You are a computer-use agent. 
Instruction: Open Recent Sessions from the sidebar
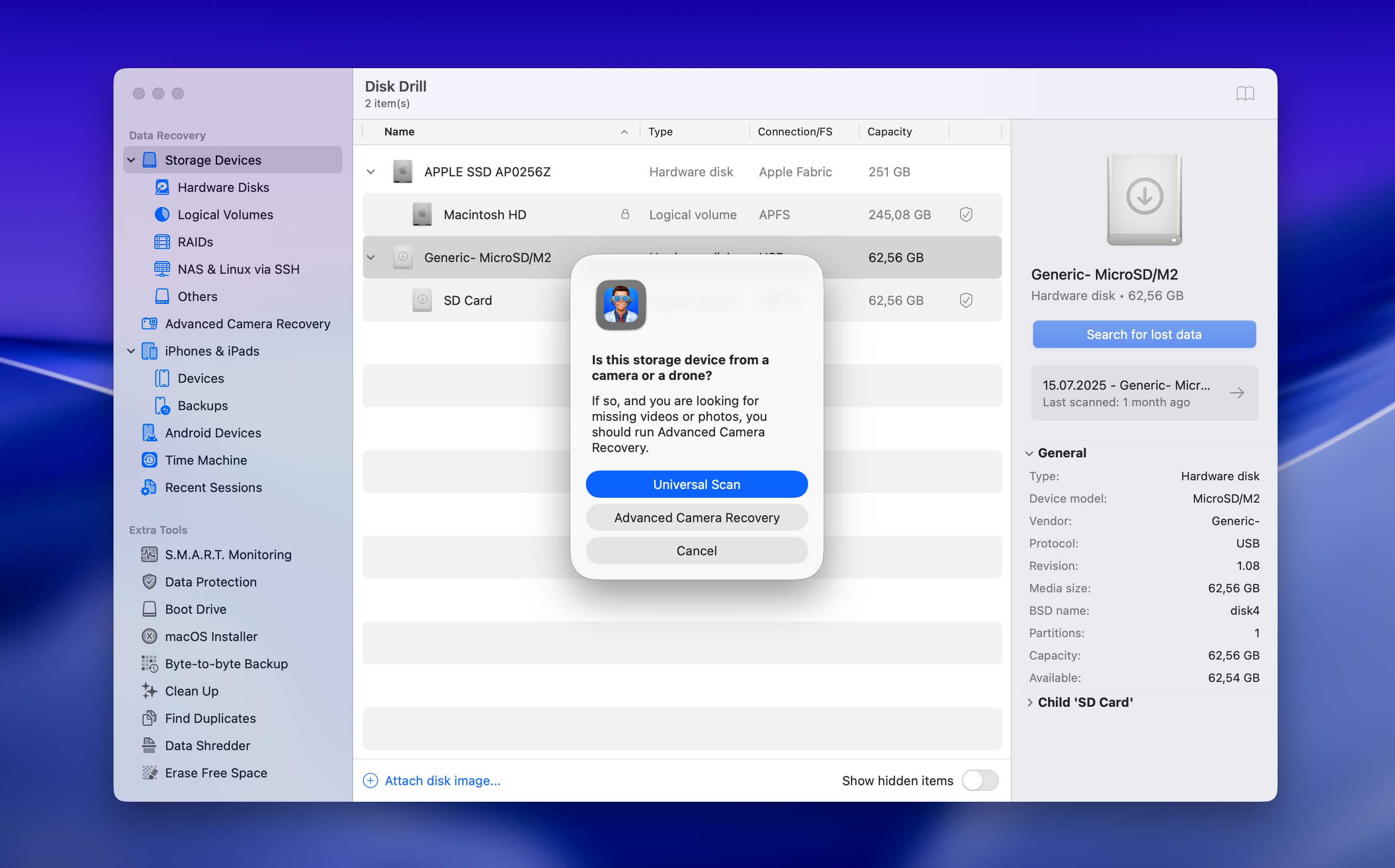(x=232, y=487)
